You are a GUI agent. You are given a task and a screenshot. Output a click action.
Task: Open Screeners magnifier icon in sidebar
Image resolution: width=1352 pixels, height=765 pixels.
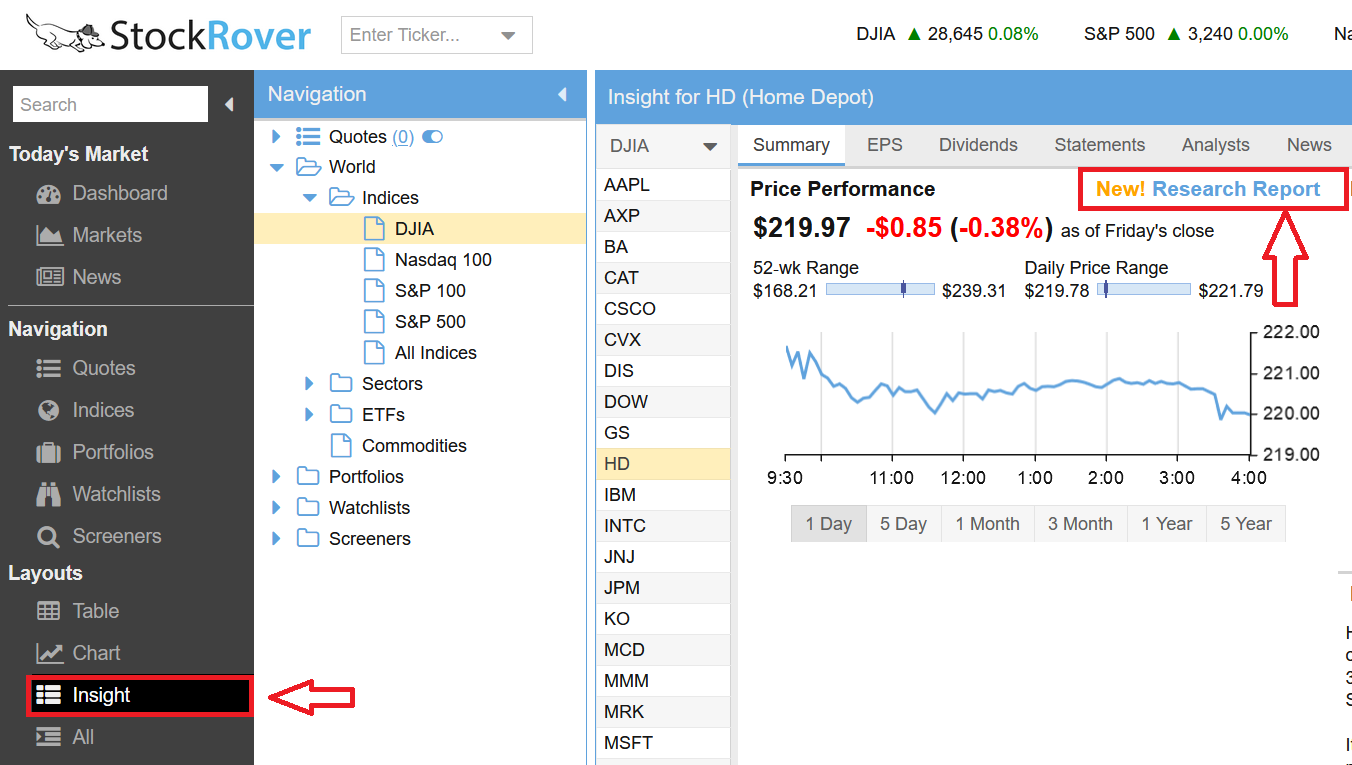click(48, 537)
